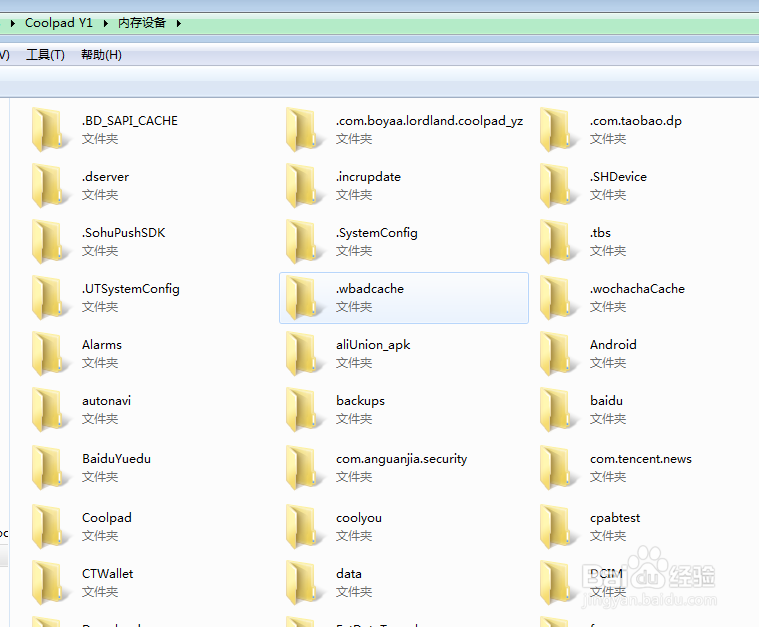This screenshot has width=759, height=627.
Task: Click the .BD_SAPI_CACHE folder name
Action: pyautogui.click(x=130, y=121)
